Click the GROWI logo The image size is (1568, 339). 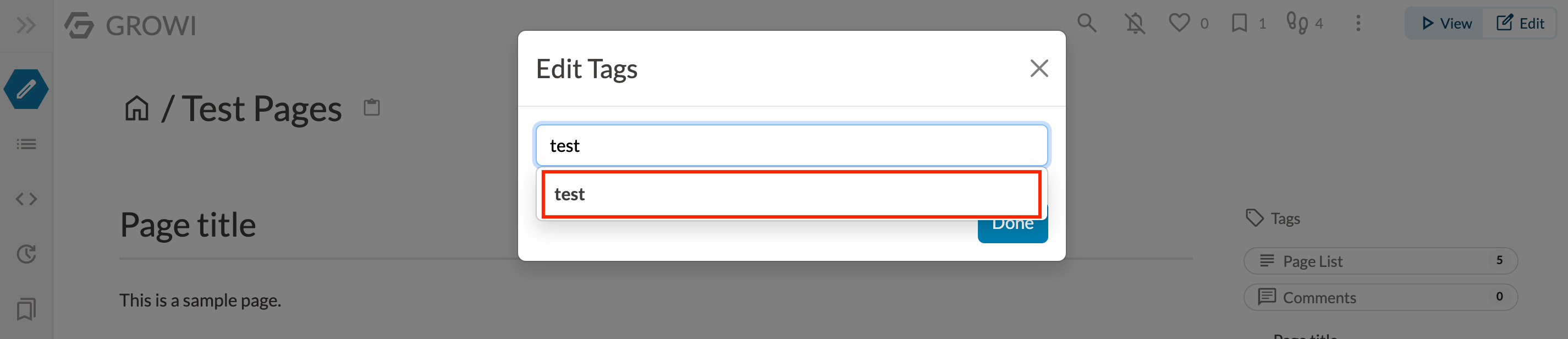coord(130,25)
